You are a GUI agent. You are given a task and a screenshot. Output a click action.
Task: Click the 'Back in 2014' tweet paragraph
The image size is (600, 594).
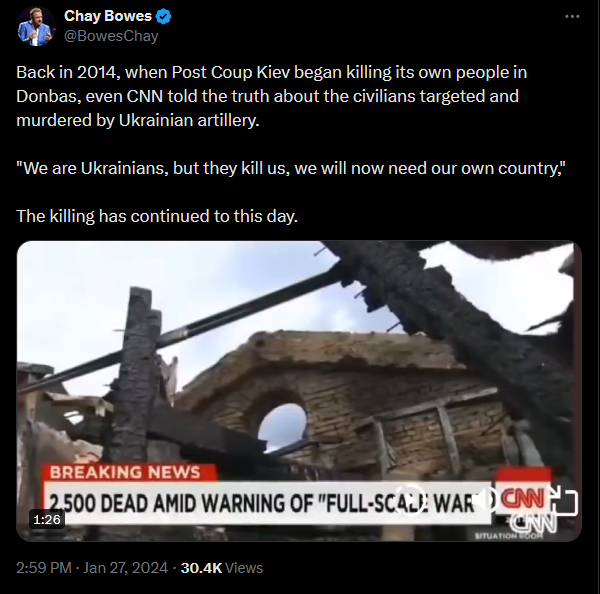coord(272,96)
